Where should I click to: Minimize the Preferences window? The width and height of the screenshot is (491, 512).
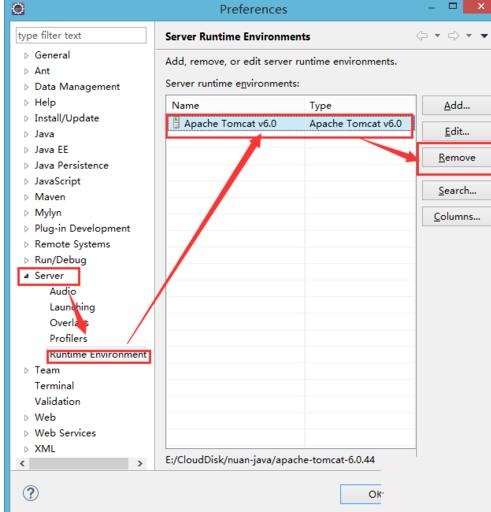(x=431, y=7)
